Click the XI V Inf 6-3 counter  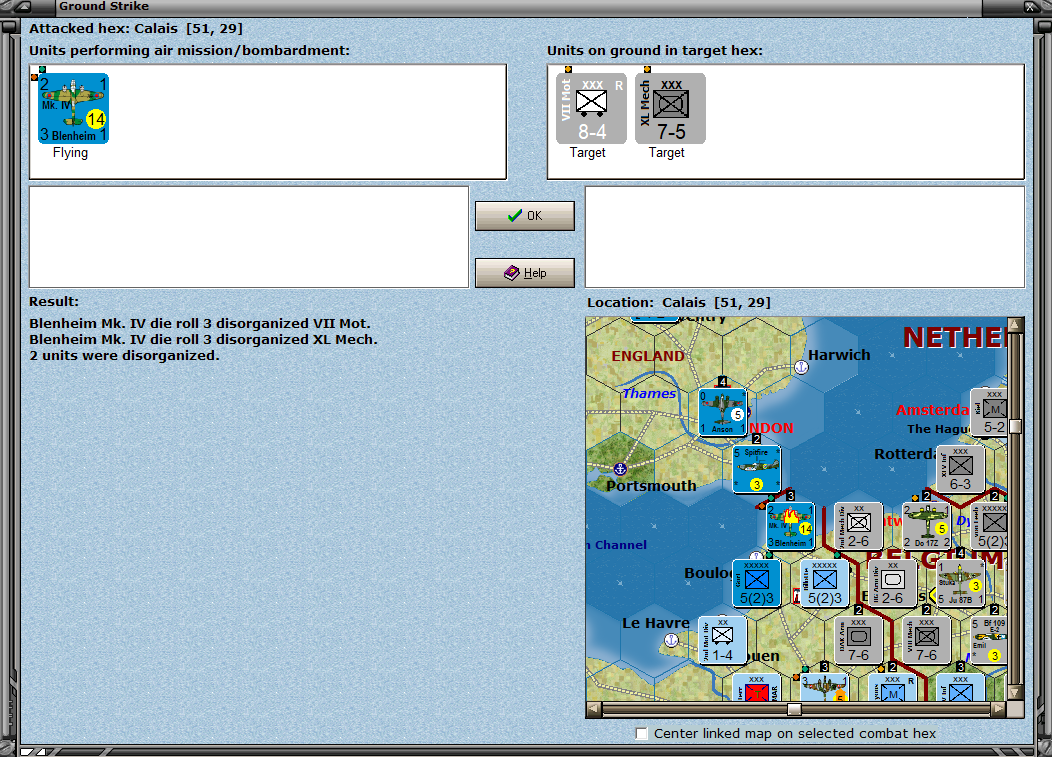961,469
